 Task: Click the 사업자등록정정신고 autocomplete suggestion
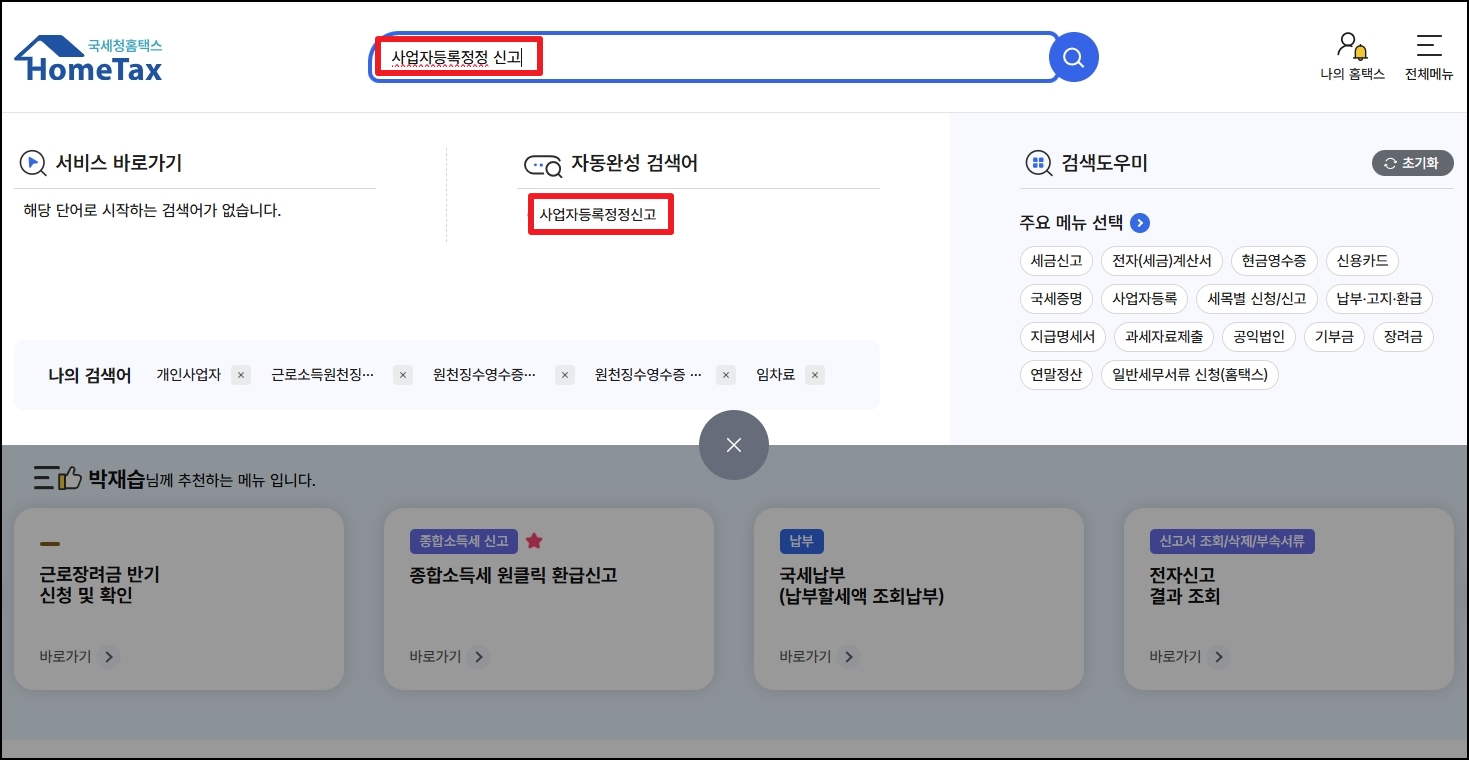pyautogui.click(x=601, y=215)
